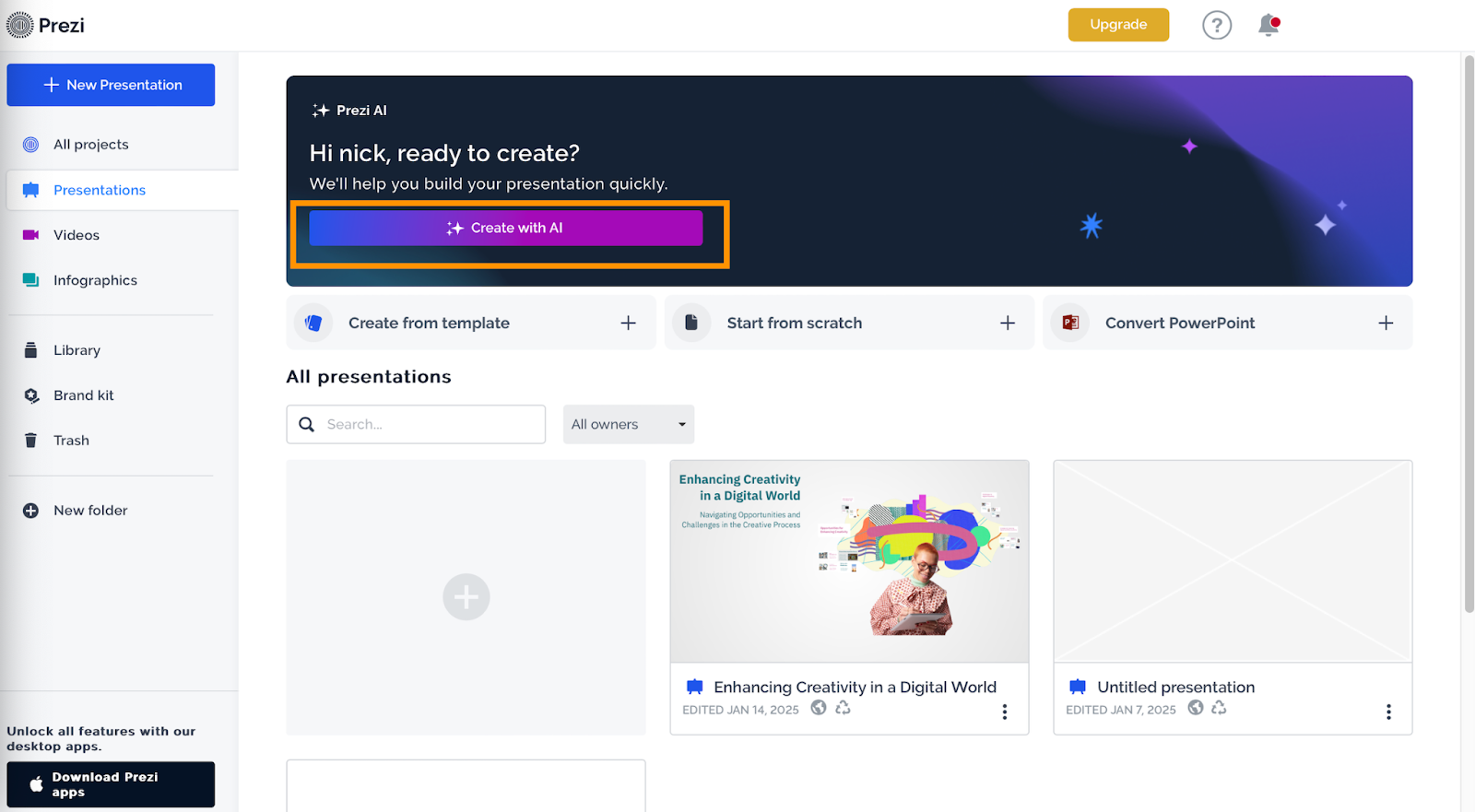Click the presentations search field
Screen dimensions: 1475x812
pos(416,424)
